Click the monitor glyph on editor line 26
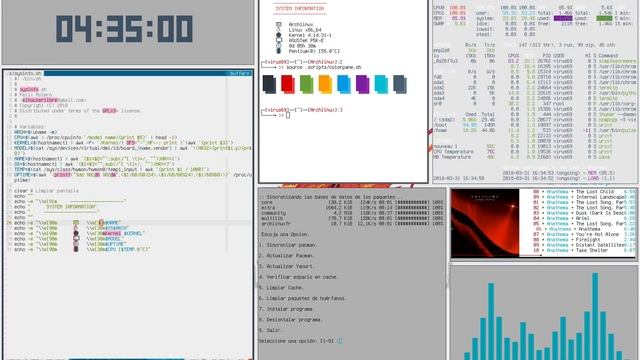The image size is (640, 360). 76,223
